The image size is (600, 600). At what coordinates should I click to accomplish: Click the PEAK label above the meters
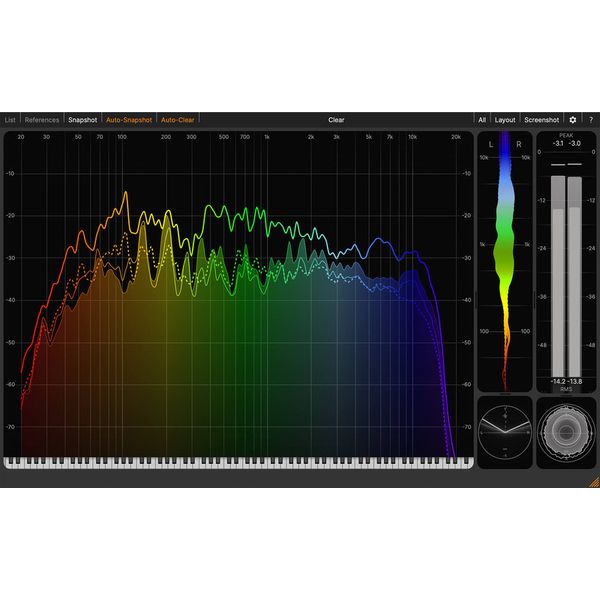coord(566,135)
